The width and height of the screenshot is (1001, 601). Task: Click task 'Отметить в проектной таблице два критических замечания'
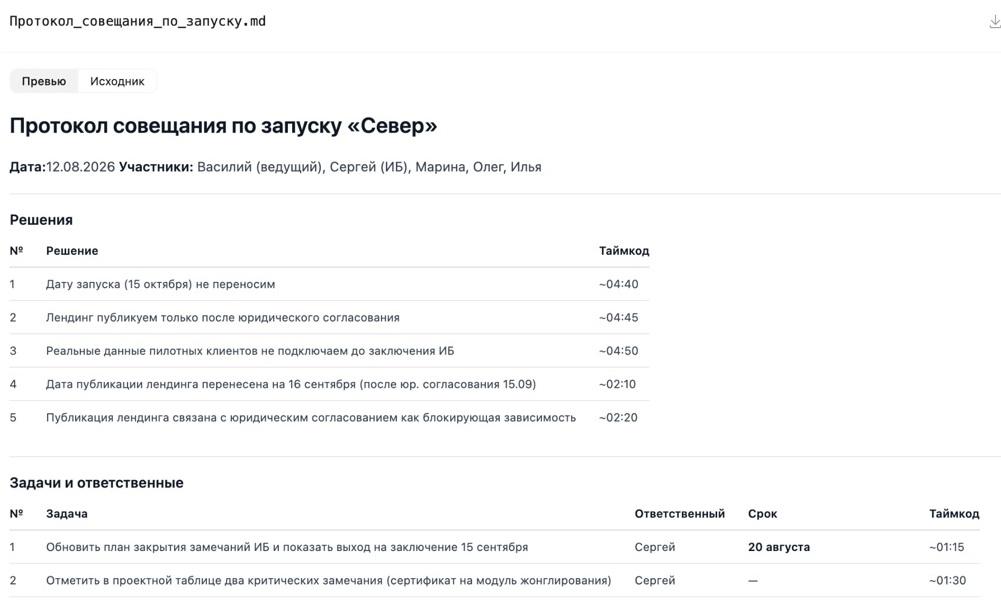pyautogui.click(x=328, y=581)
